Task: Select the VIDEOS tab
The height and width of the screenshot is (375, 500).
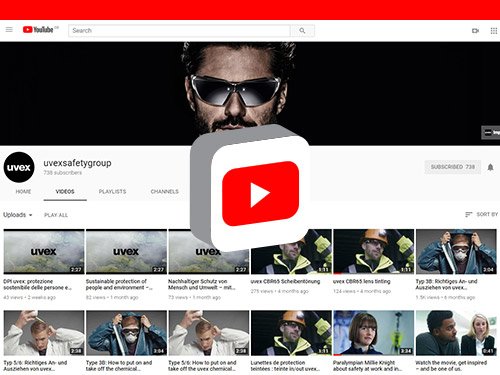Action: point(65,192)
